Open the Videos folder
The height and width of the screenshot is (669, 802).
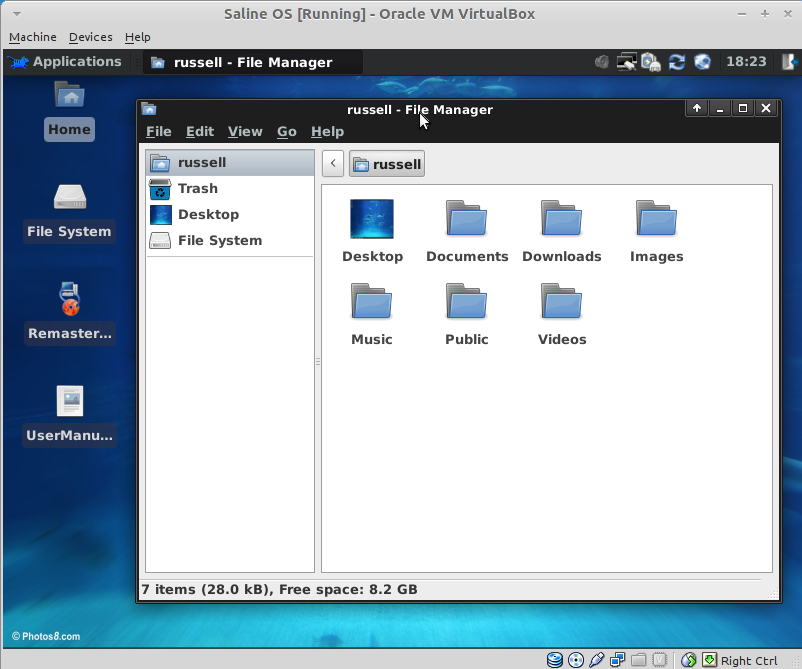coord(561,302)
